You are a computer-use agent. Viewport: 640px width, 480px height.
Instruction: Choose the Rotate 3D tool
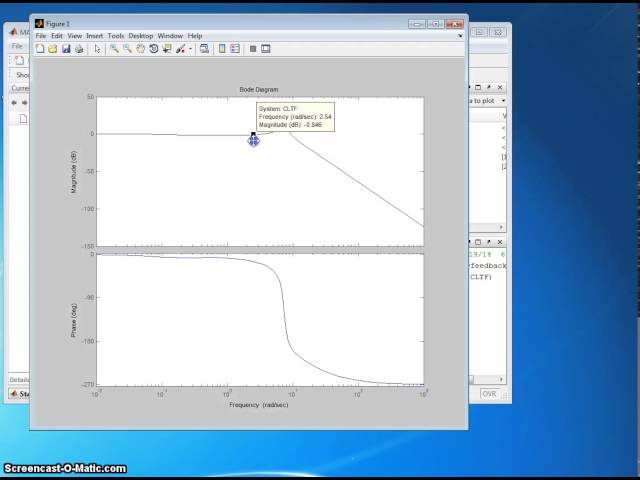point(153,49)
